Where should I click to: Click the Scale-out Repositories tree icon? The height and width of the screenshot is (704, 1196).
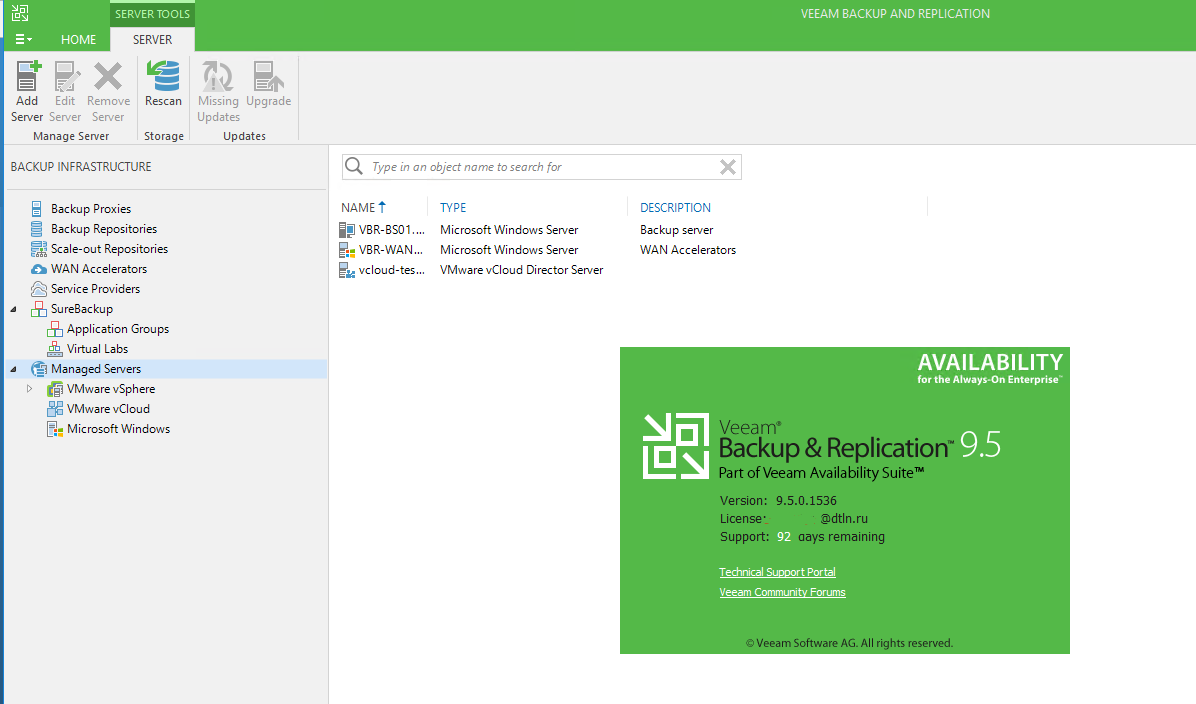[39, 249]
